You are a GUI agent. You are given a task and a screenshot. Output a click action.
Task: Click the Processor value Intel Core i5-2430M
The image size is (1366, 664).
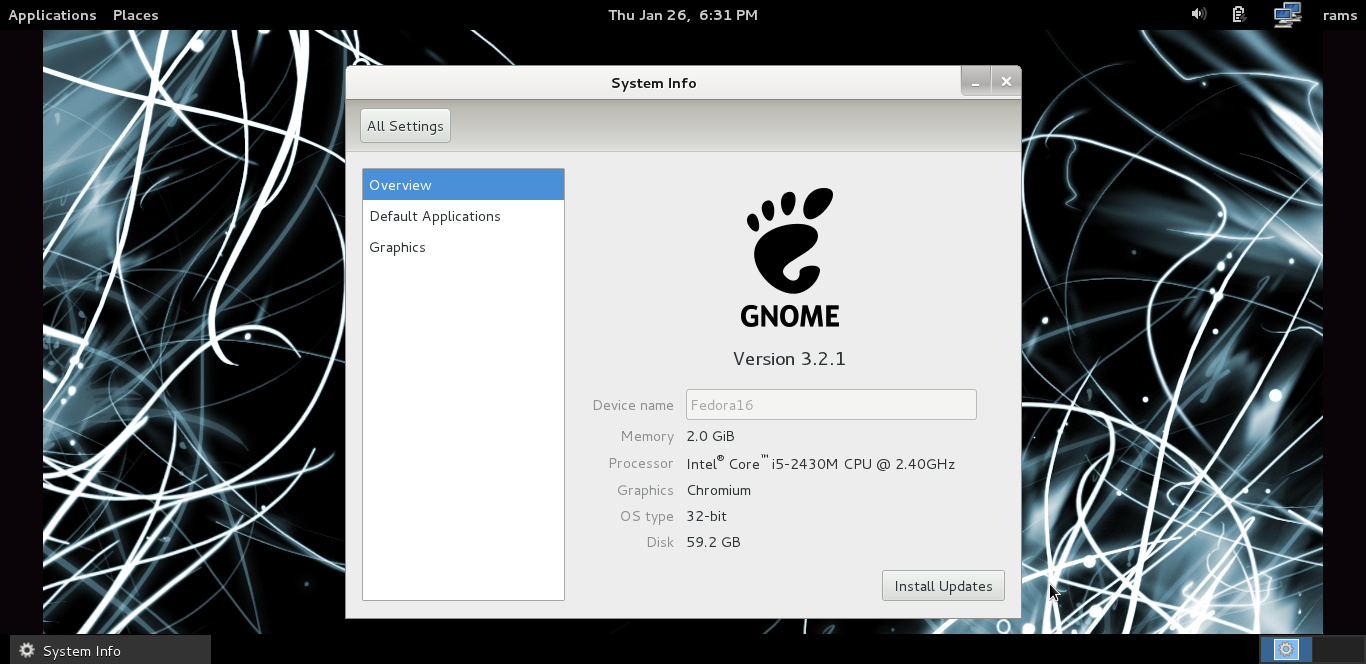click(x=821, y=463)
